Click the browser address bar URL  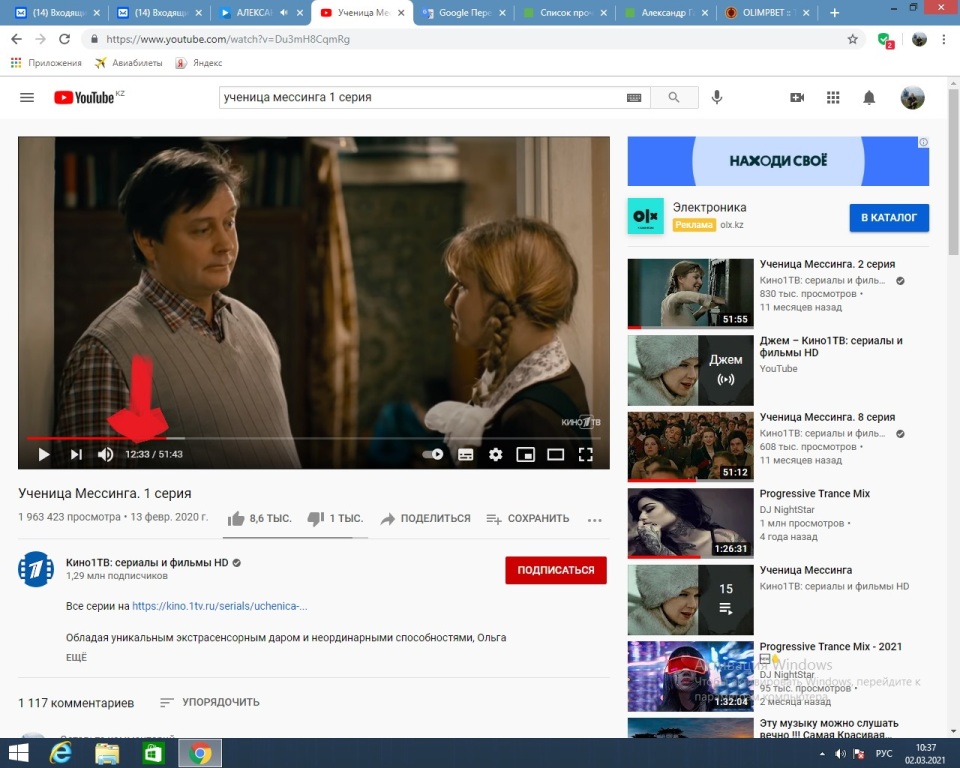228,39
